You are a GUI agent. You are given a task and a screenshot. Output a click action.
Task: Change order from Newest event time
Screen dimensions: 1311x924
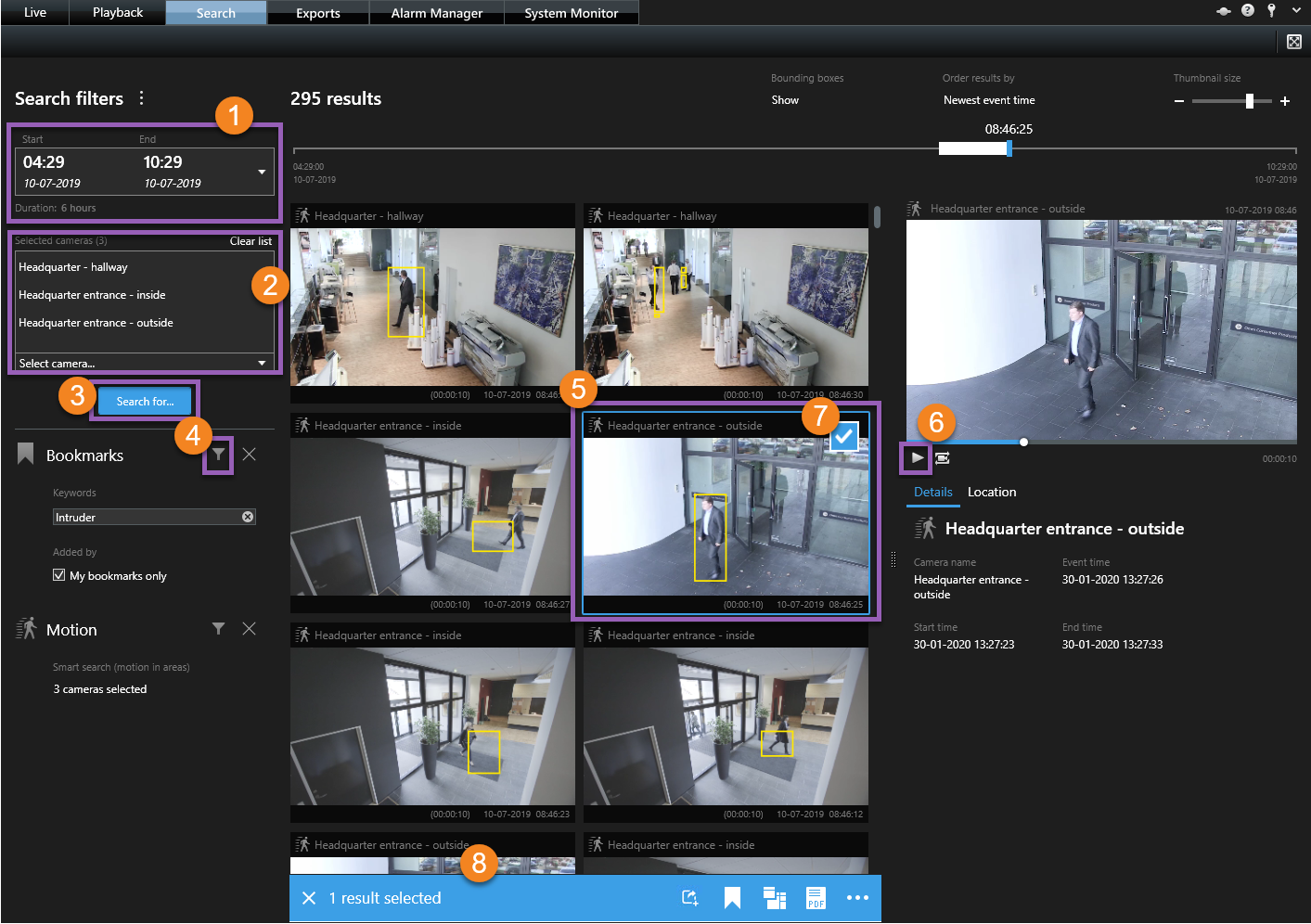(989, 100)
